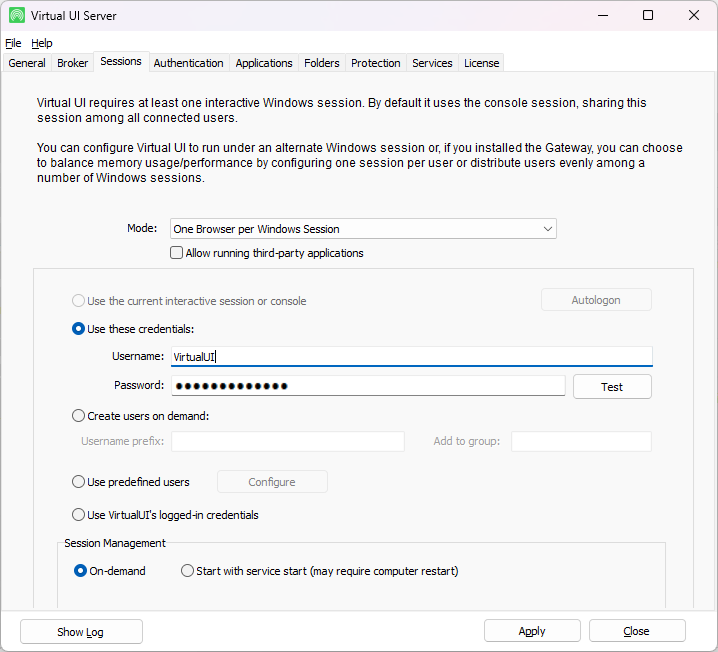
Task: Open the Show Log button
Action: point(81,631)
